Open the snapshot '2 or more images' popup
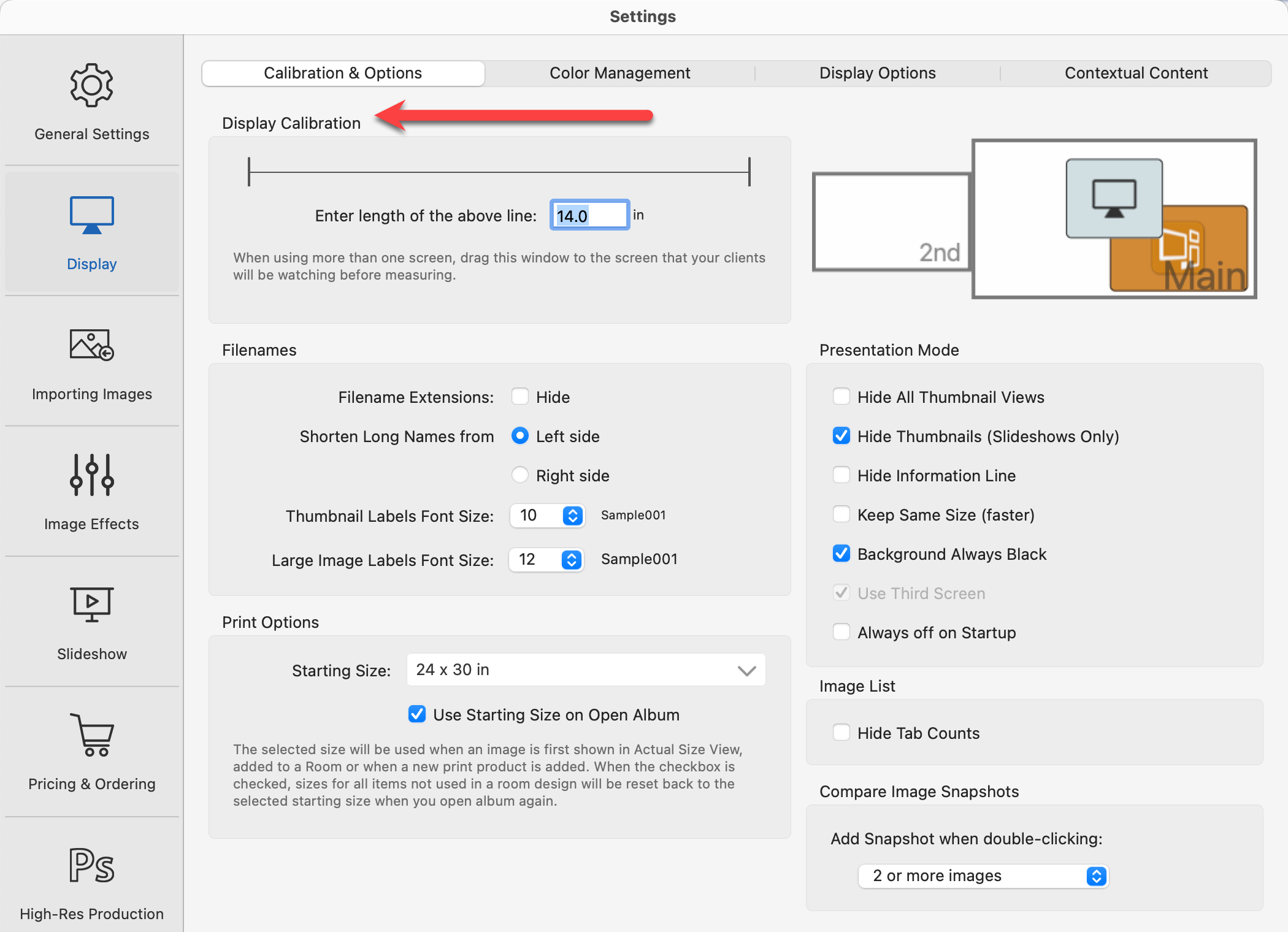1288x932 pixels. pos(983,876)
